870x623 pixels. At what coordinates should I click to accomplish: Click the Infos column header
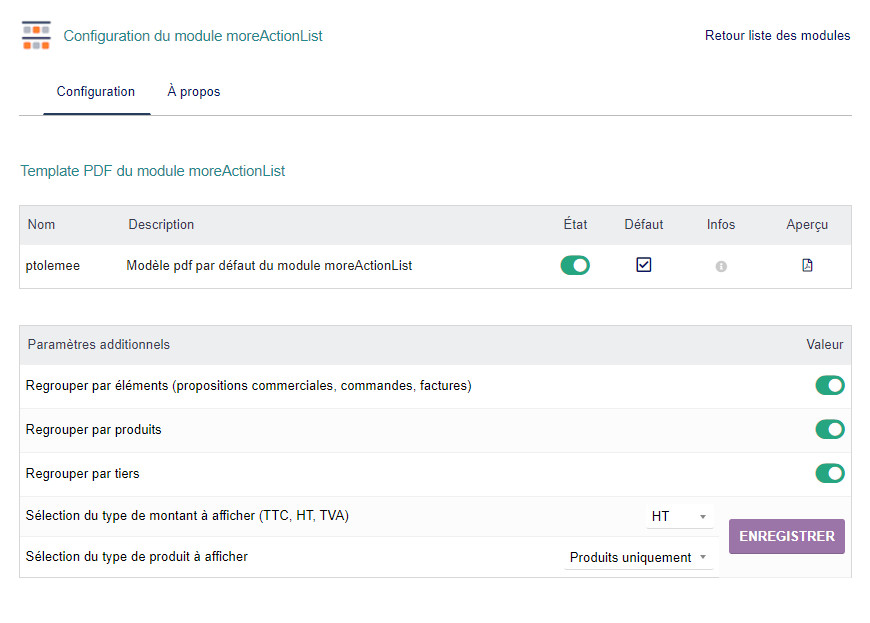721,225
